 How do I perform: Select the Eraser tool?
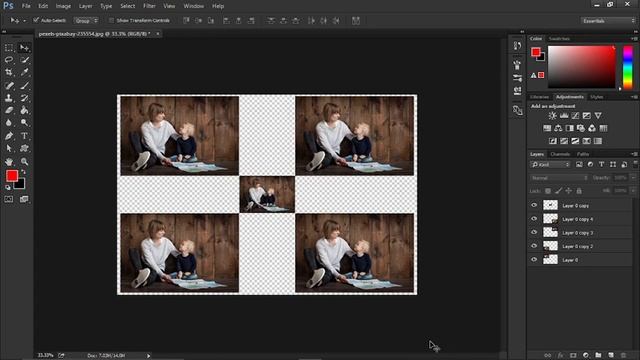pos(9,110)
